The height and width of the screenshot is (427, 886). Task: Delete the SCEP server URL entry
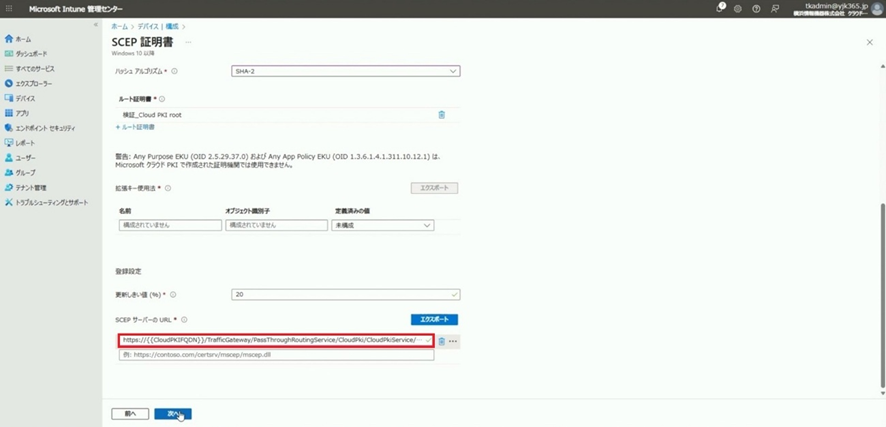click(x=441, y=341)
